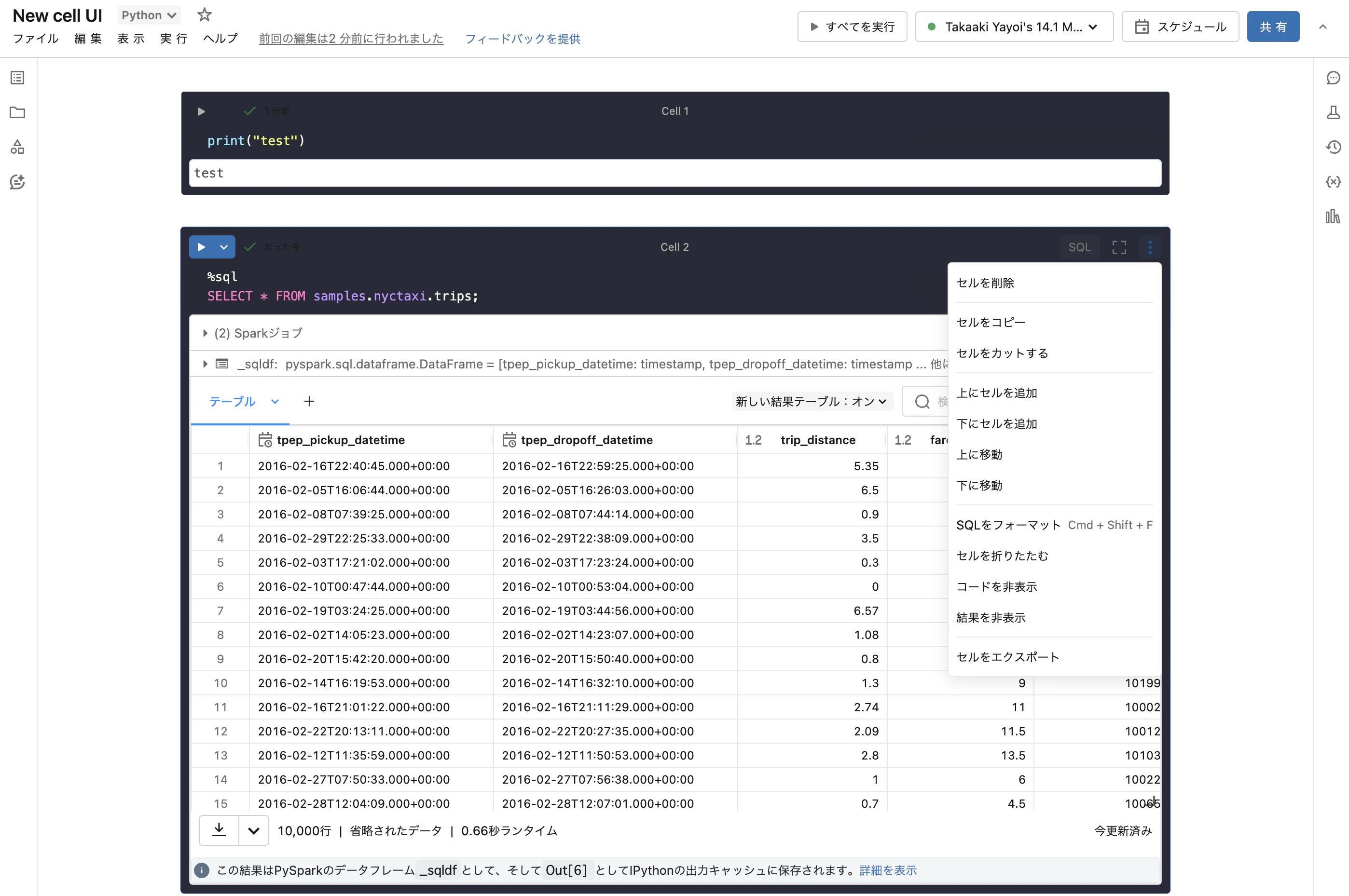The width and height of the screenshot is (1349, 896).
Task: Open the catalog schema browser
Action: [17, 147]
